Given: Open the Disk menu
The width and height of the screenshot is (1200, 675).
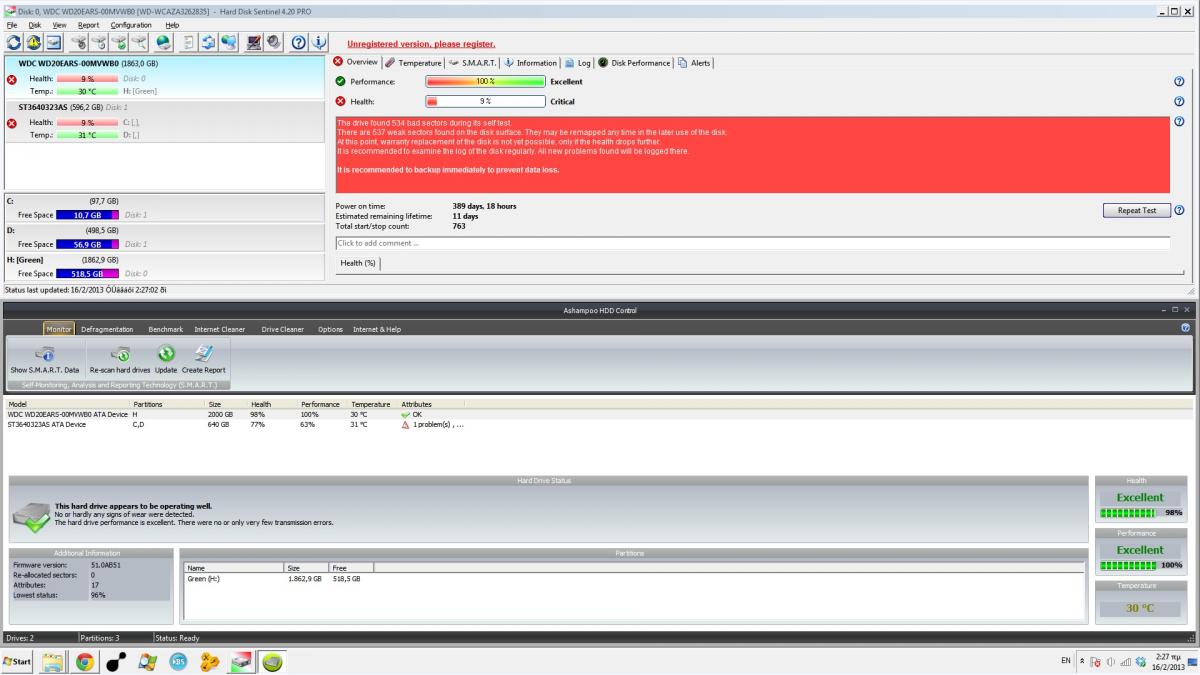Looking at the screenshot, I should (x=35, y=25).
